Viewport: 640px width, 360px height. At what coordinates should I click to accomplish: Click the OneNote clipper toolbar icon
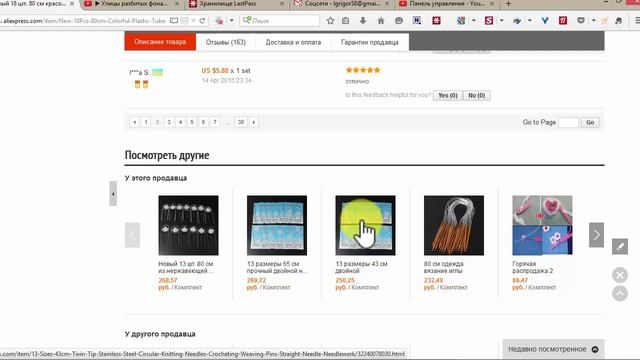(417, 20)
